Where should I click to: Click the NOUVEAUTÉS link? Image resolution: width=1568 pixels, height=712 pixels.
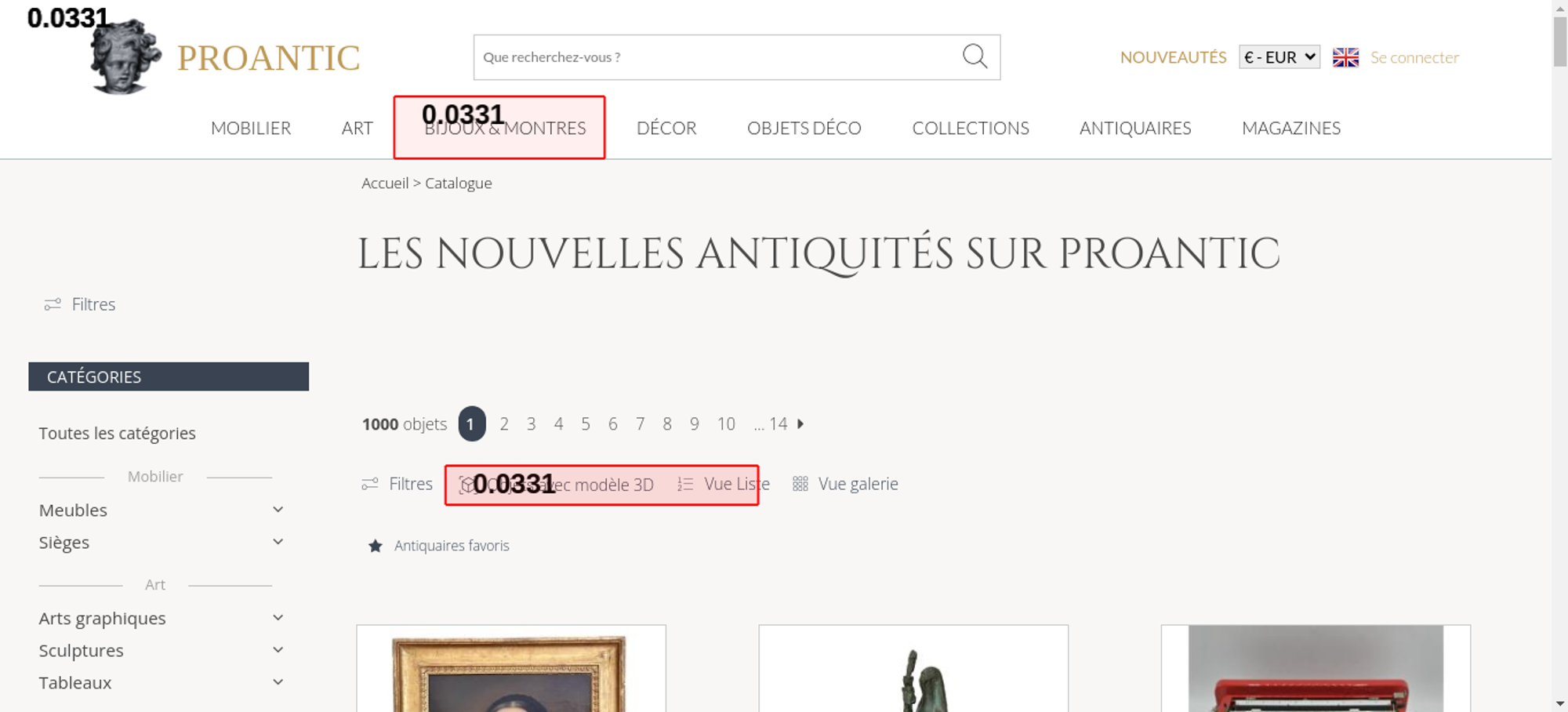point(1173,57)
